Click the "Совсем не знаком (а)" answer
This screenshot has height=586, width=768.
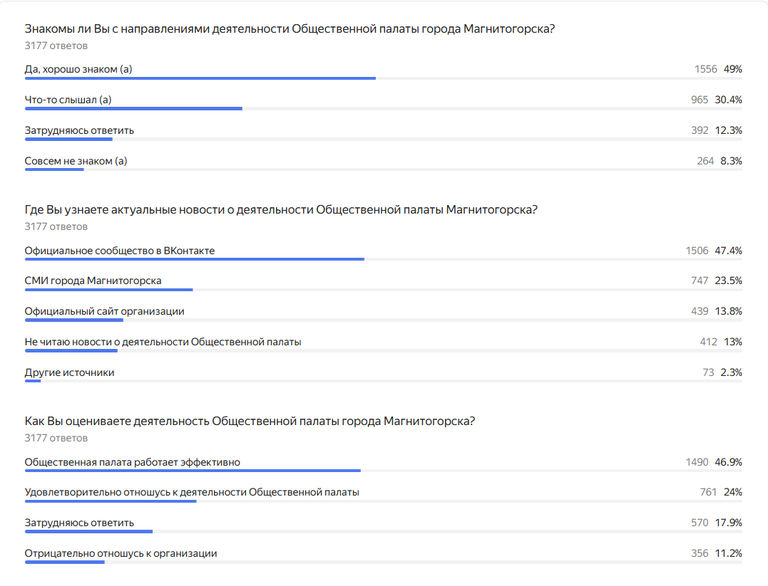pos(76,161)
